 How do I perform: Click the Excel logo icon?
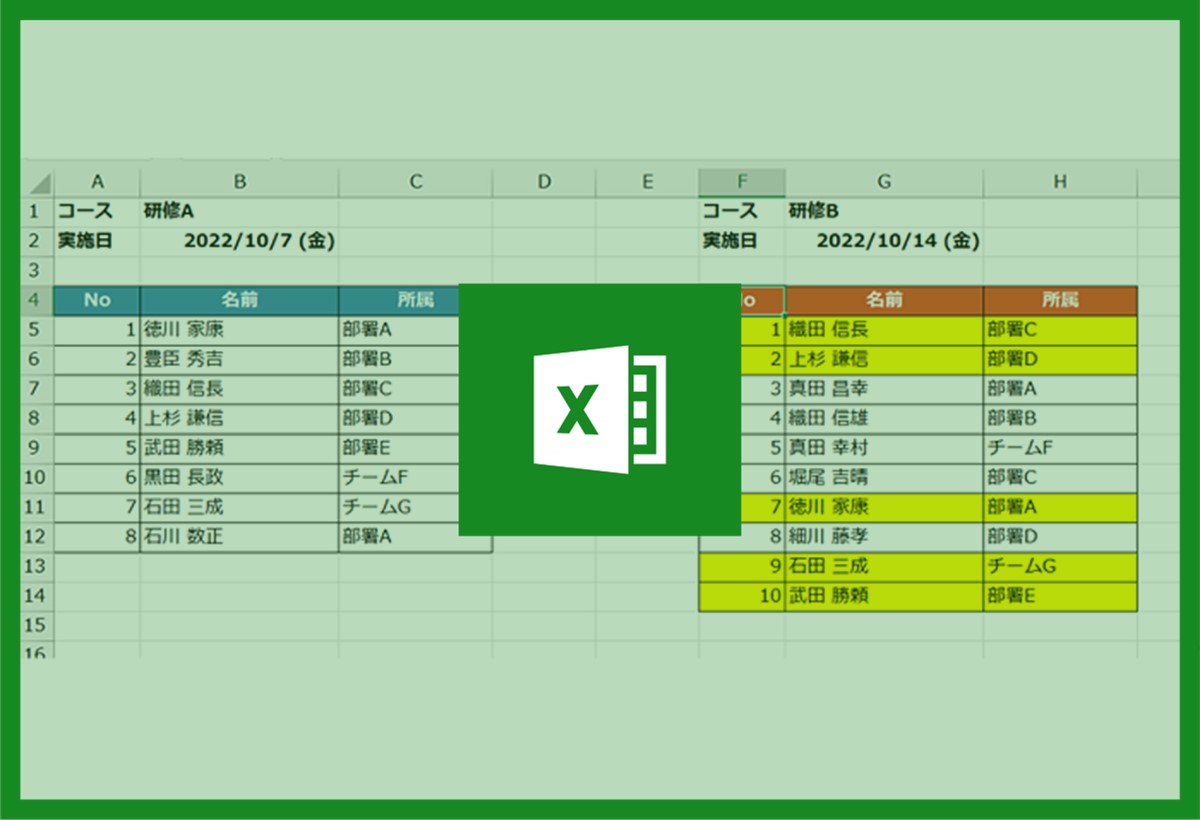[x=599, y=408]
